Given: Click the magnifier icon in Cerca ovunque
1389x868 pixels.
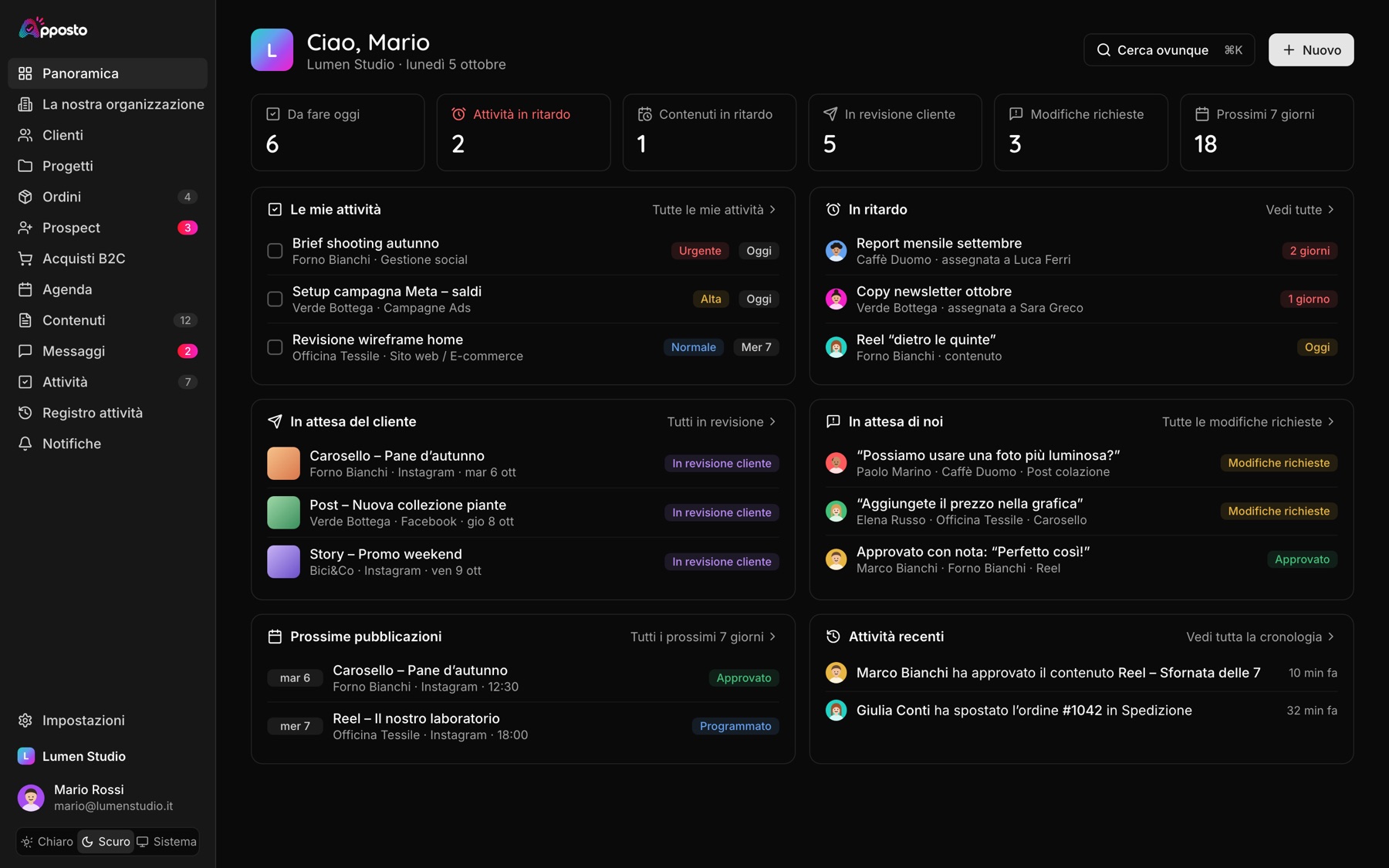Looking at the screenshot, I should pos(1103,50).
